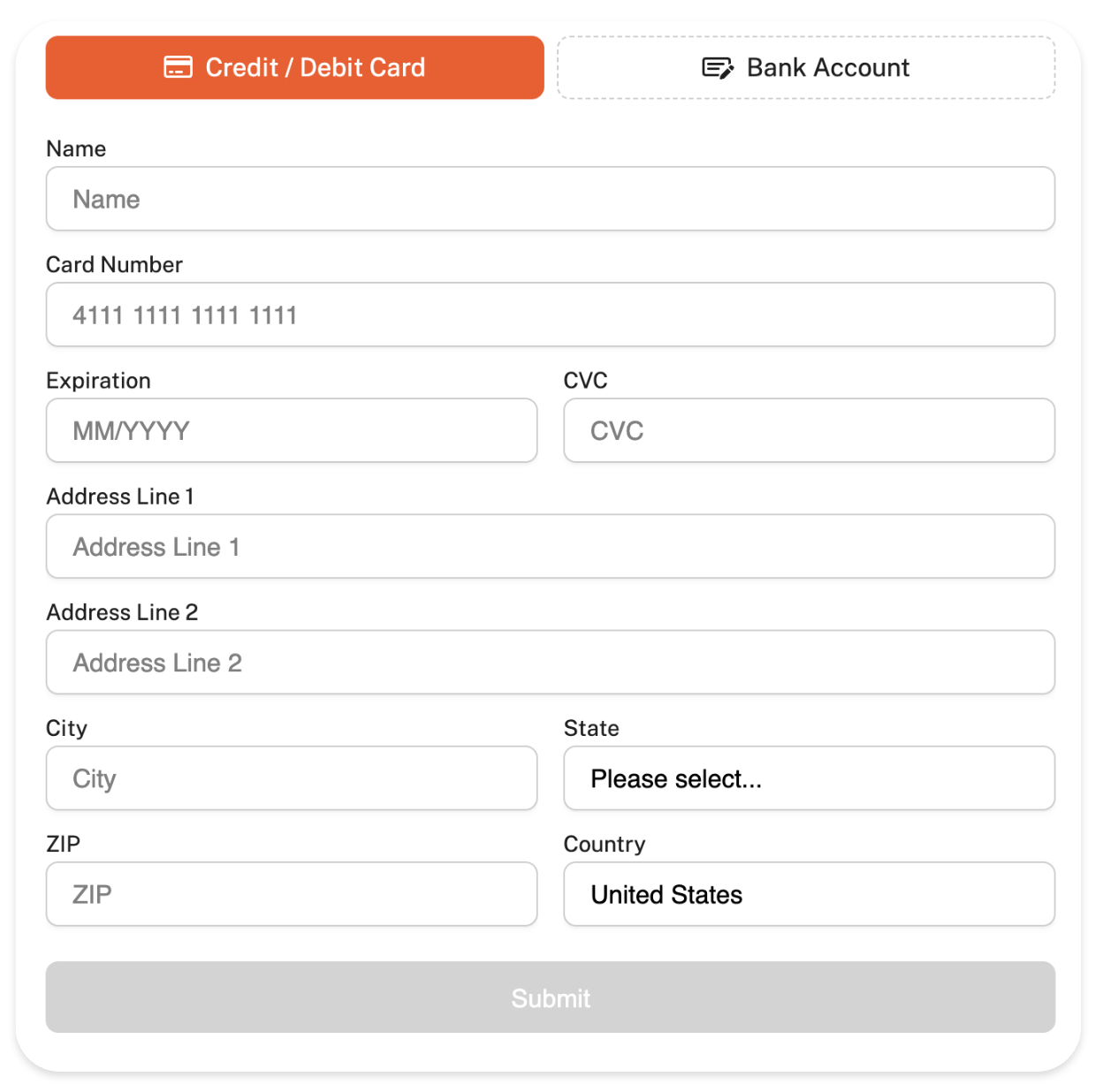
Task: Open the Country dropdown showing United States
Action: (809, 894)
